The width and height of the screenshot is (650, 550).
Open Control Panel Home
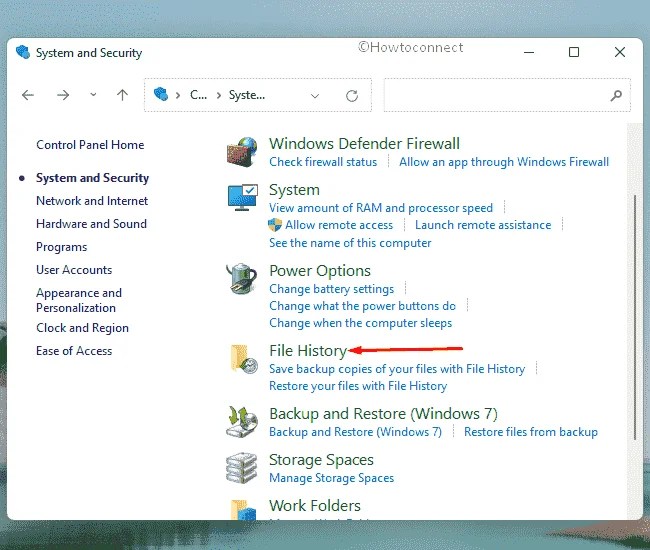(x=90, y=145)
